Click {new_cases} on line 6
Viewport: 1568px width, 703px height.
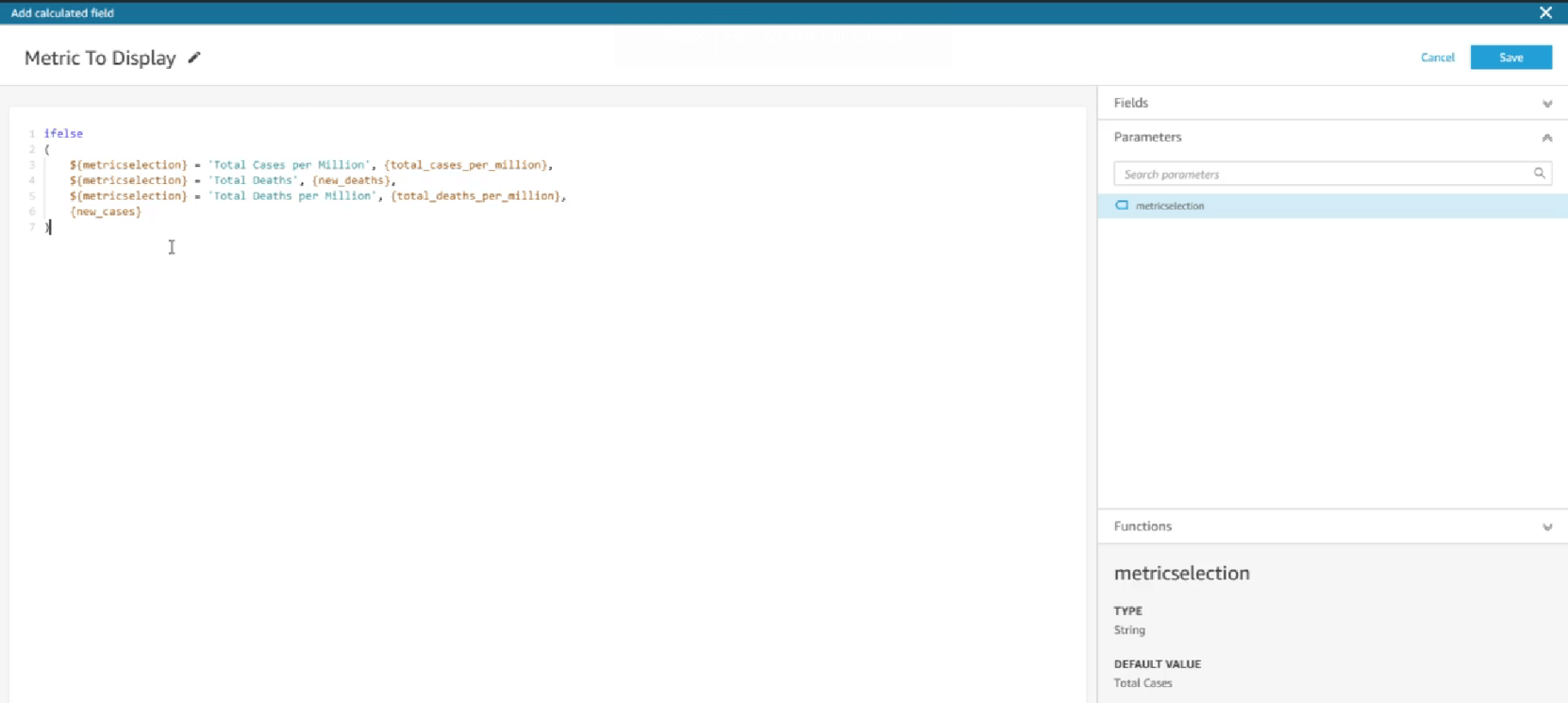(106, 211)
